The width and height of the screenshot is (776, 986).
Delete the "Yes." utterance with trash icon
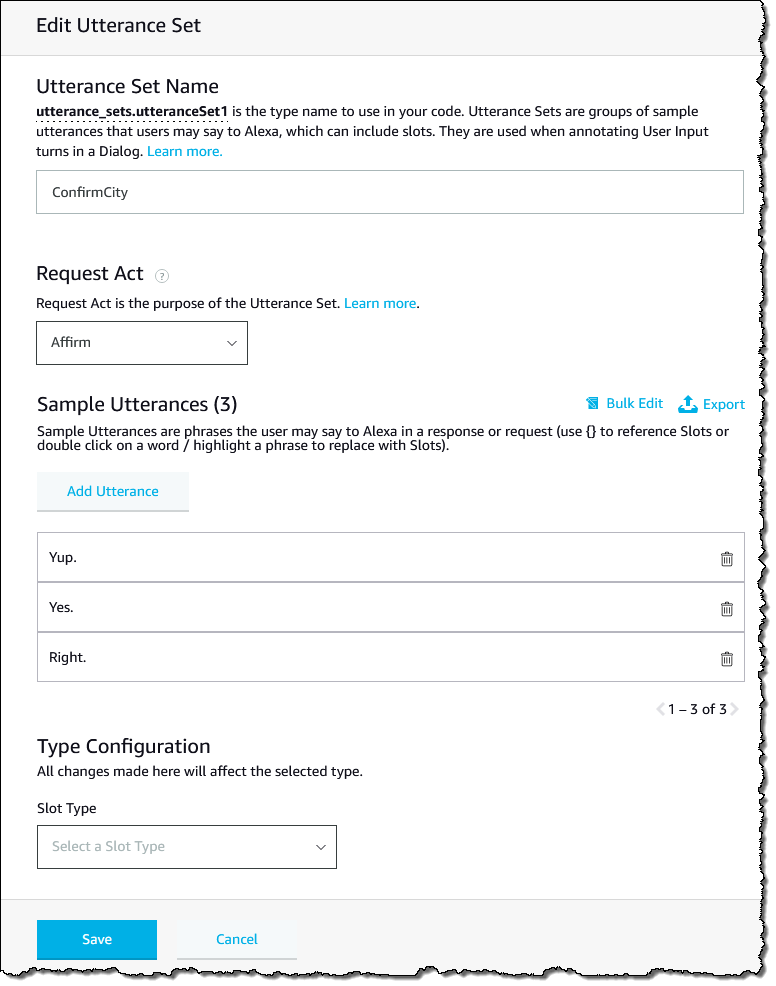(x=727, y=609)
